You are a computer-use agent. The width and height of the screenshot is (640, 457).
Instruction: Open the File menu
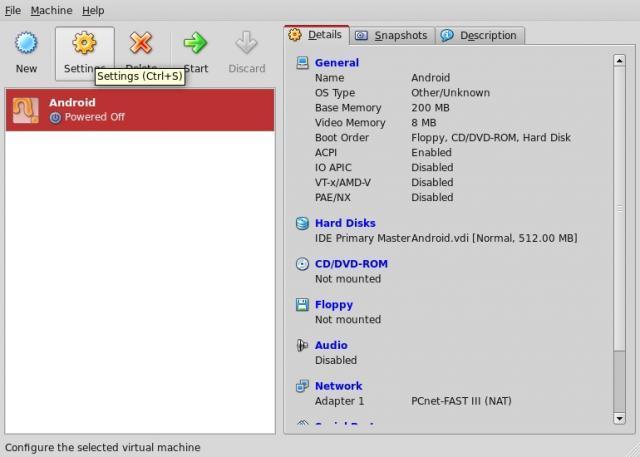click(x=13, y=11)
